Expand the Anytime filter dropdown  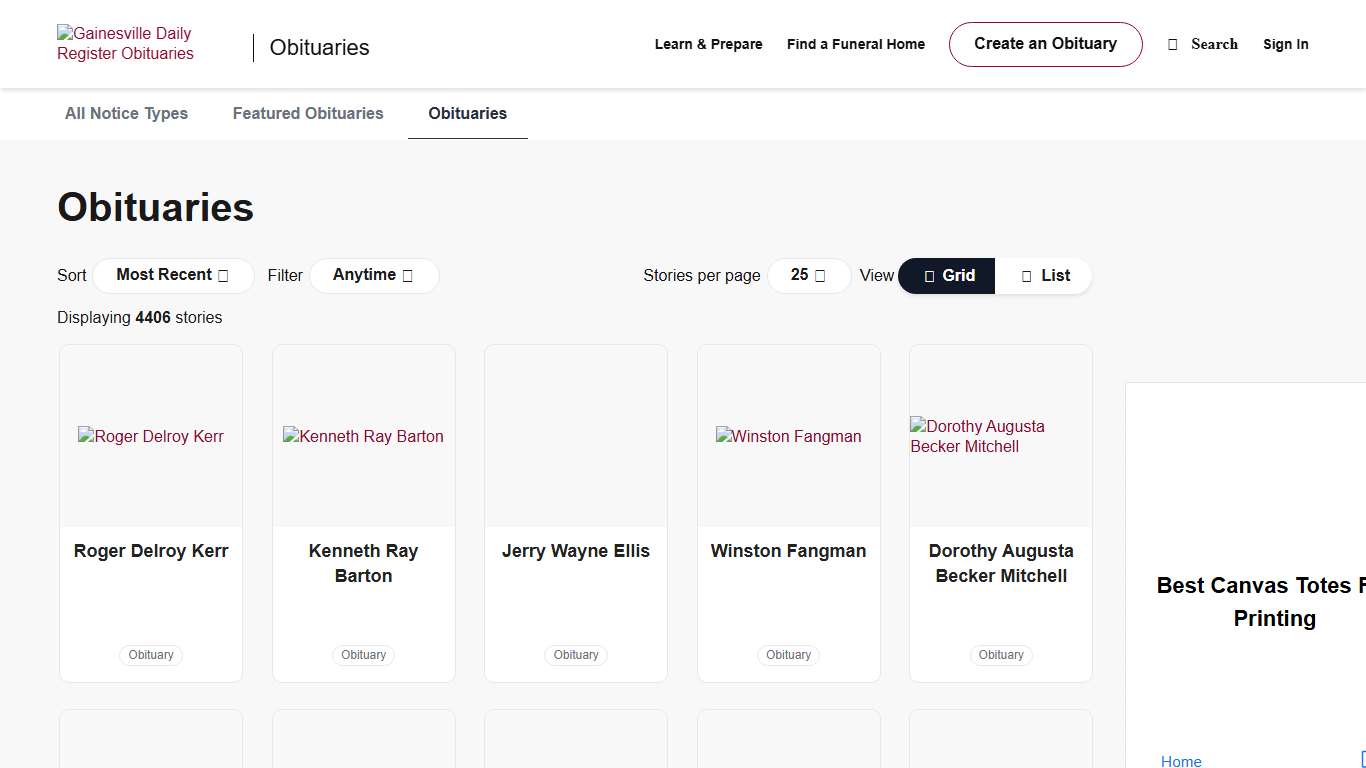pyautogui.click(x=373, y=275)
